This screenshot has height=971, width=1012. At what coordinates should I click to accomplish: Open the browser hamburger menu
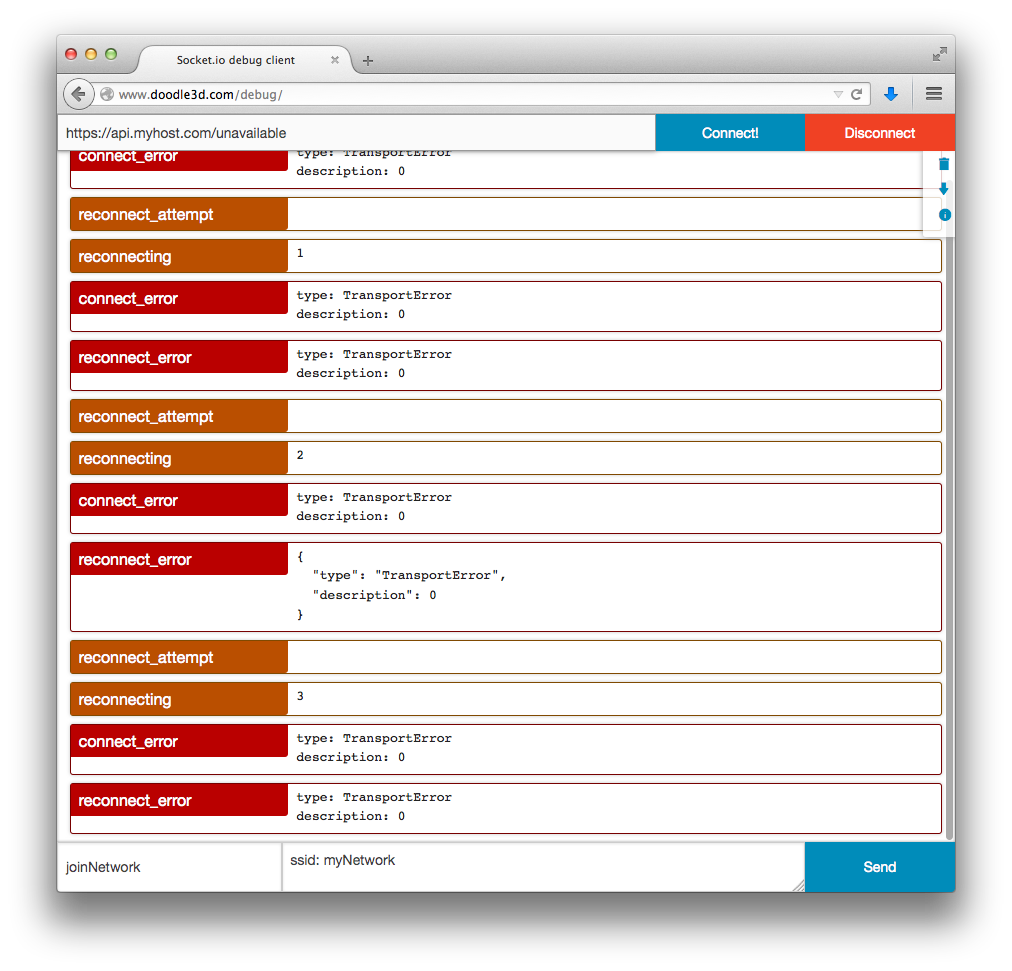(x=933, y=94)
